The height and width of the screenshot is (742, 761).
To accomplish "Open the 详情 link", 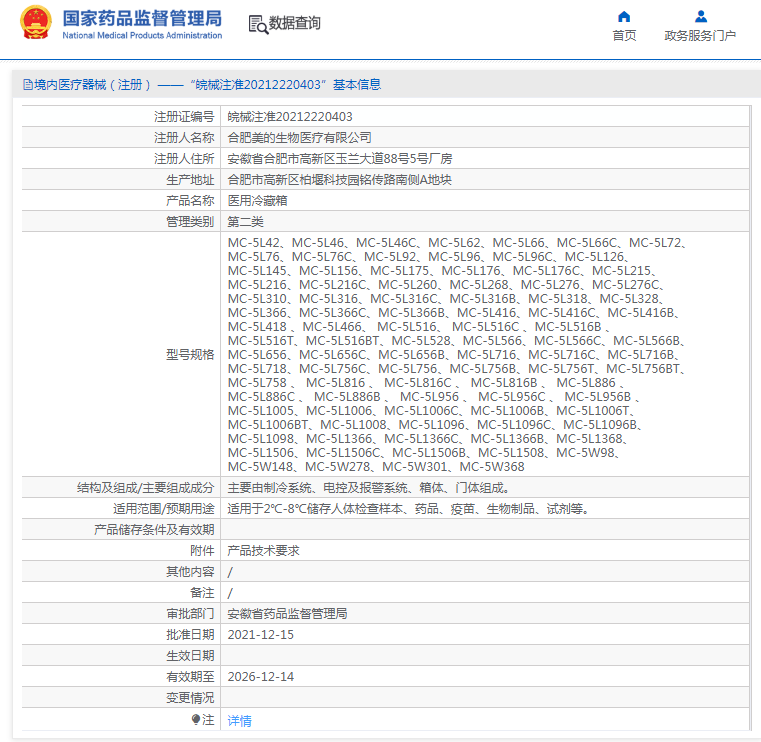I will (239, 721).
